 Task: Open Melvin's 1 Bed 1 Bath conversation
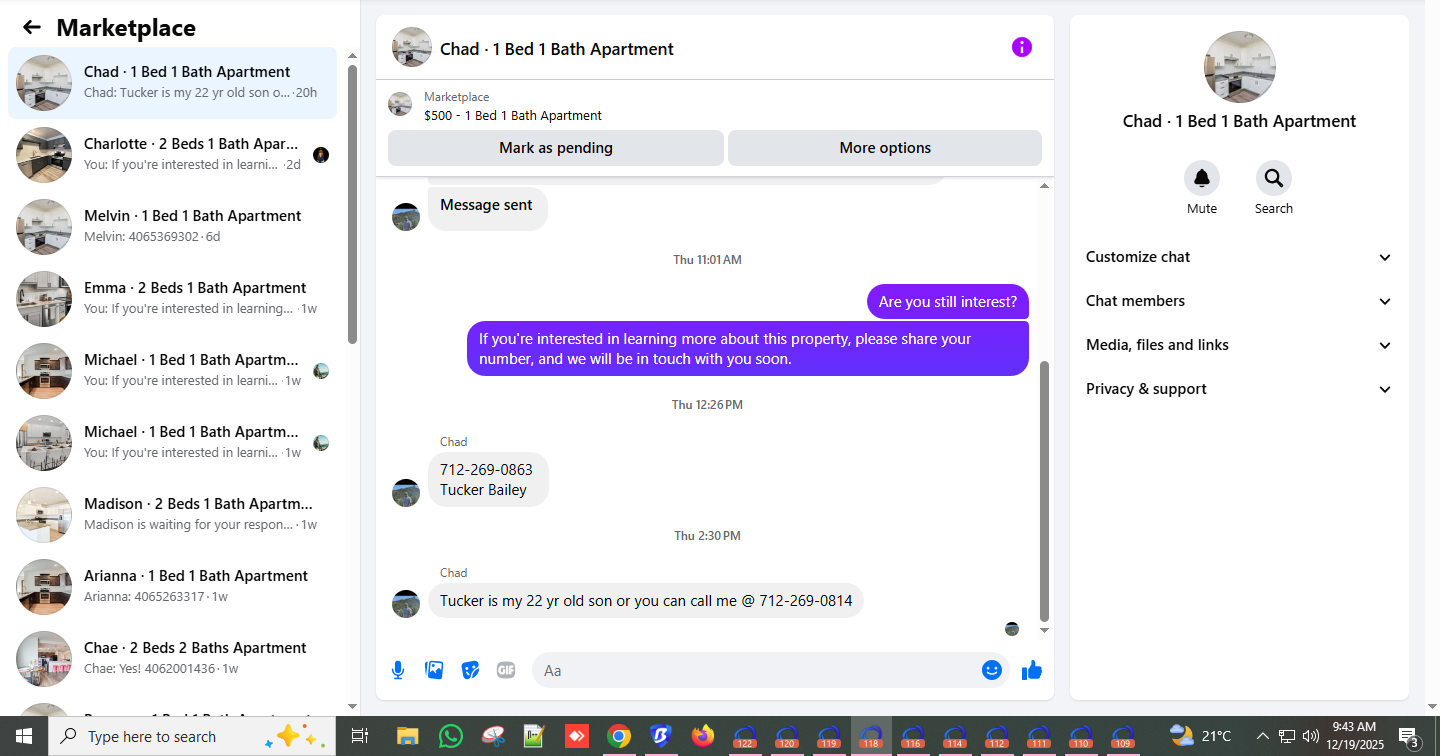tap(172, 227)
